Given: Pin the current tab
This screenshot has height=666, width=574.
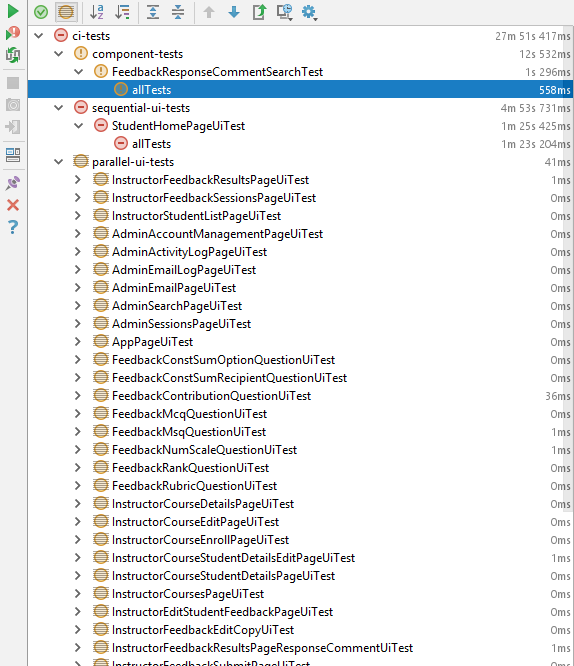Looking at the screenshot, I should pyautogui.click(x=13, y=183).
